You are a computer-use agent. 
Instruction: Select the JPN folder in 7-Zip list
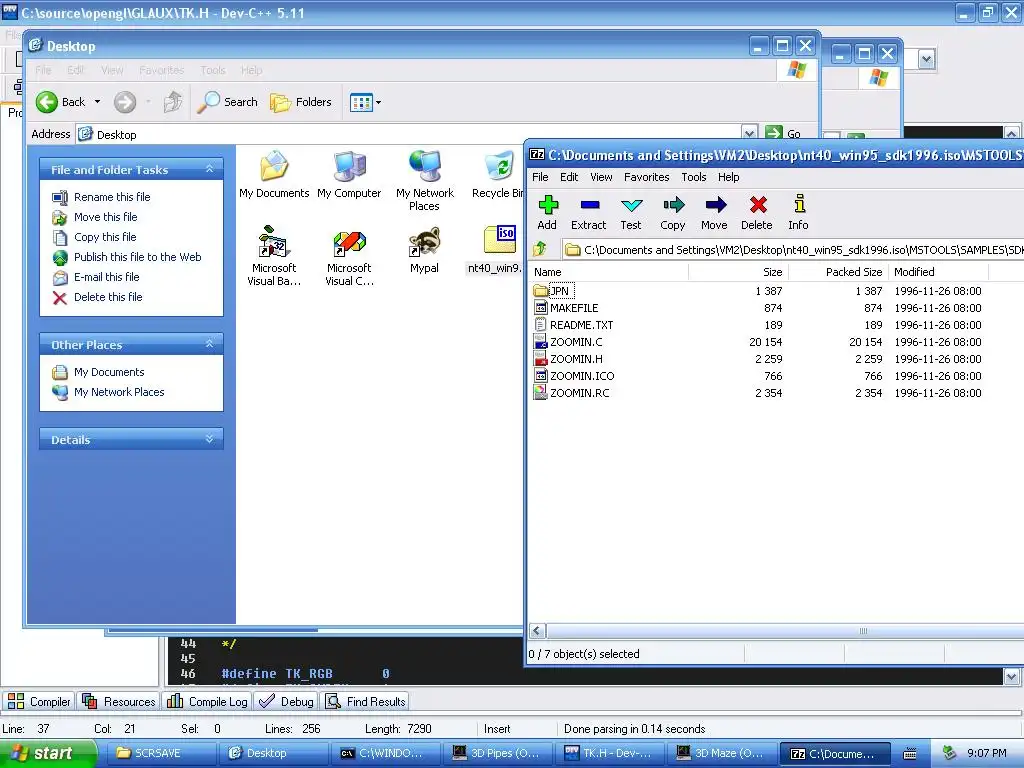point(560,291)
